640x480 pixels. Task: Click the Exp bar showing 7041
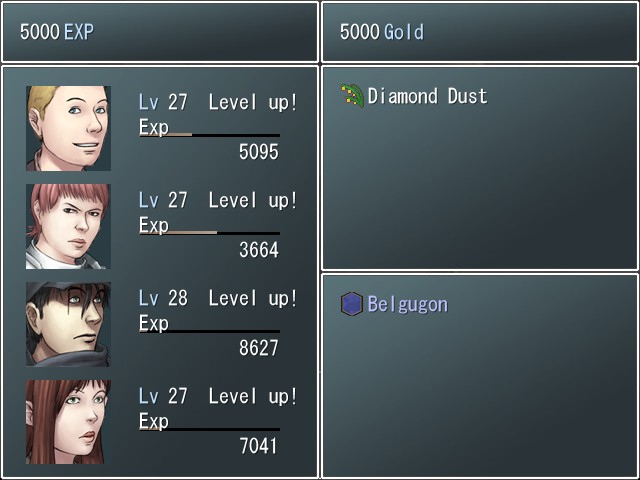pos(209,429)
